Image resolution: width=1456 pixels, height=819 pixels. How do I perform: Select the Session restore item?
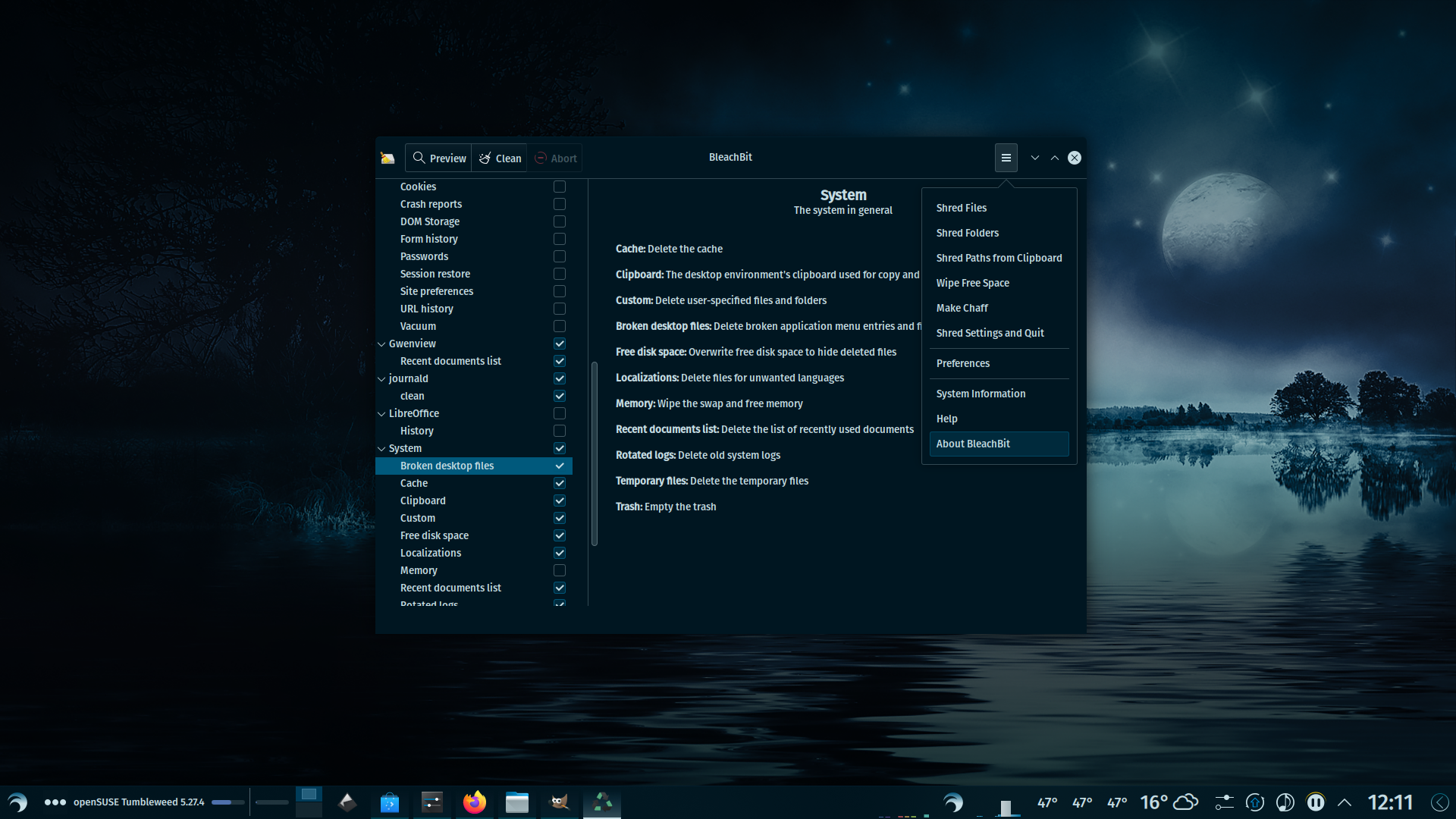click(x=435, y=274)
